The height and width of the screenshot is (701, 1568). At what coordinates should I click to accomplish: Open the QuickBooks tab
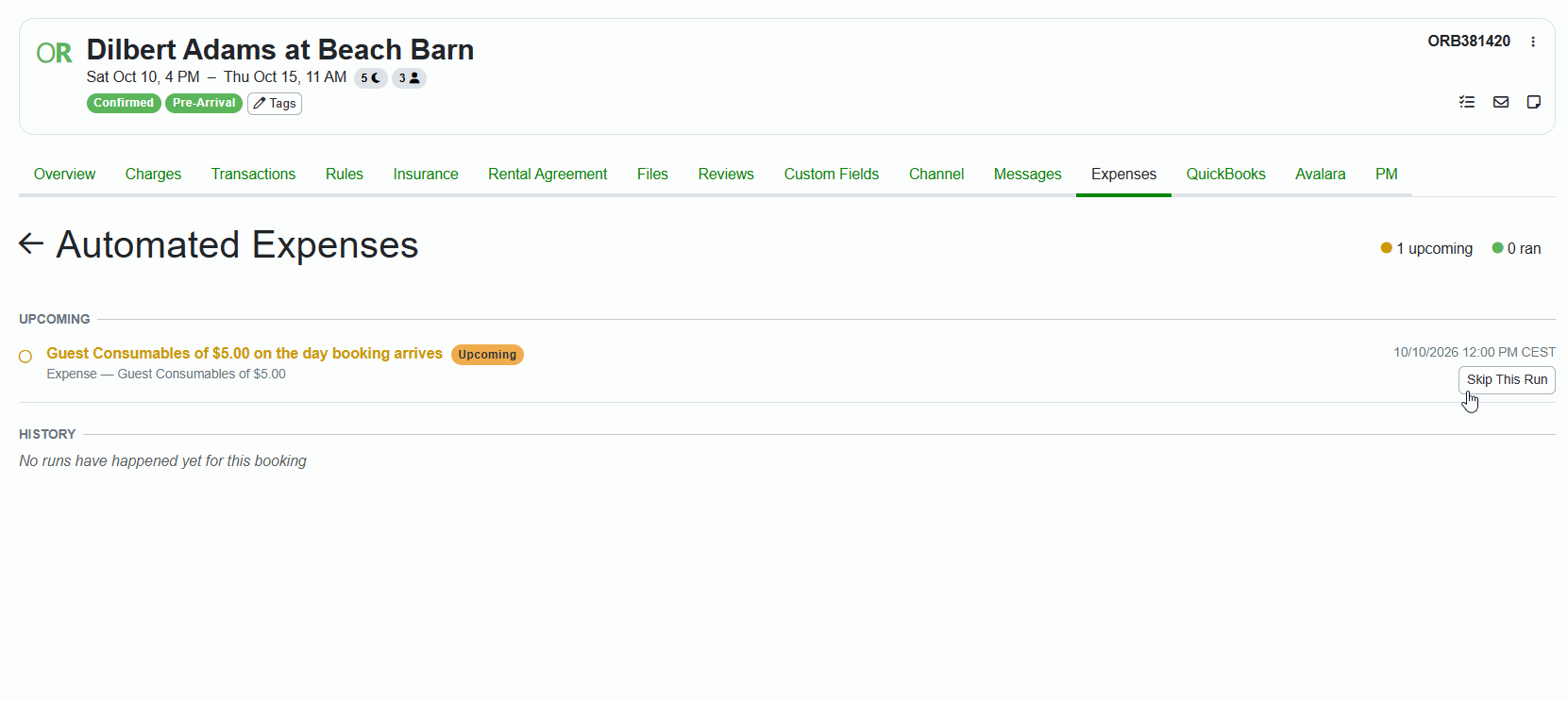pos(1225,174)
